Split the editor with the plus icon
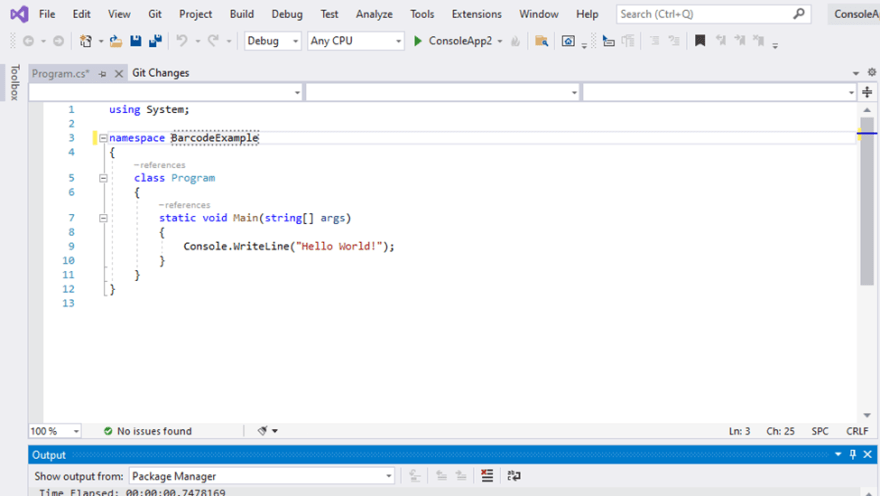 point(868,92)
